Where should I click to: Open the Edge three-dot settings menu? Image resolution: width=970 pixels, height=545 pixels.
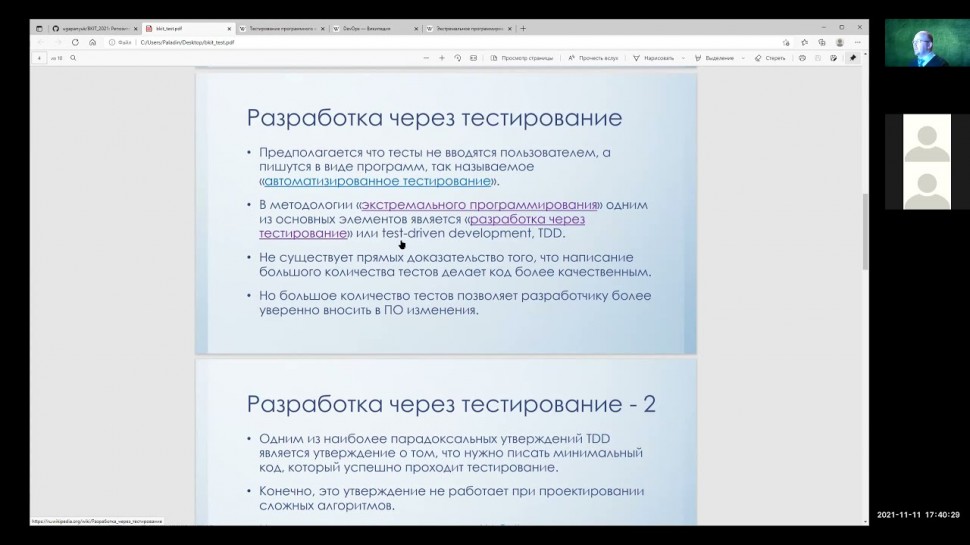coord(855,43)
